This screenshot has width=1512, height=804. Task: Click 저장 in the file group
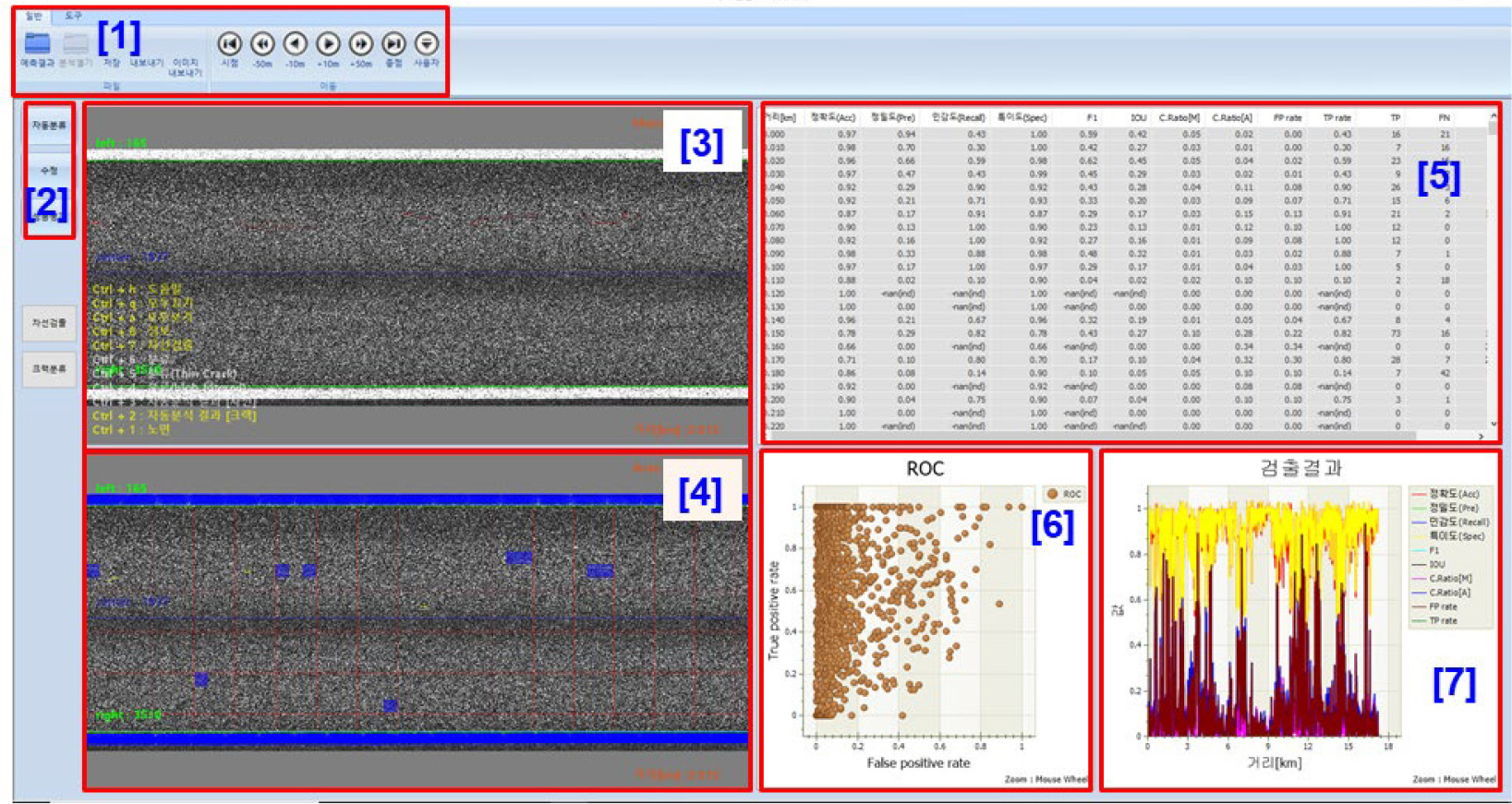[111, 63]
